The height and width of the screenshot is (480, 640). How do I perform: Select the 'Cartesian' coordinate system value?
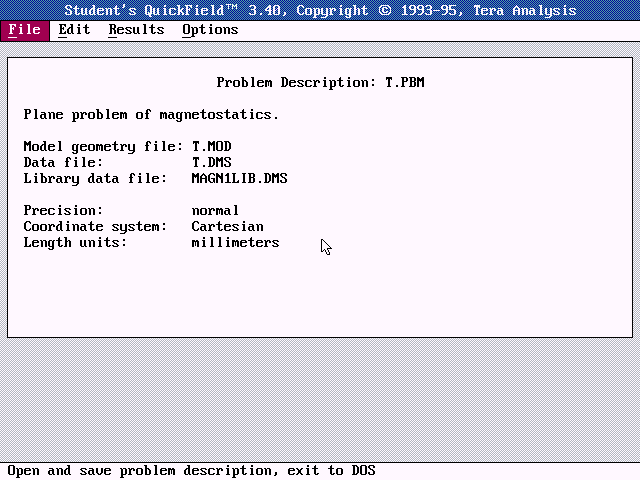pyautogui.click(x=228, y=227)
